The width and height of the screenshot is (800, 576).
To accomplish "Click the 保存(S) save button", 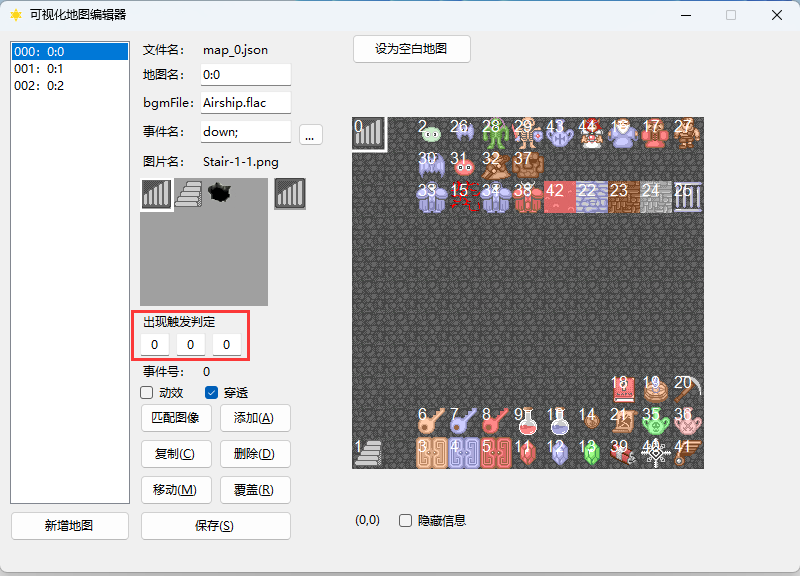I will pyautogui.click(x=215, y=525).
